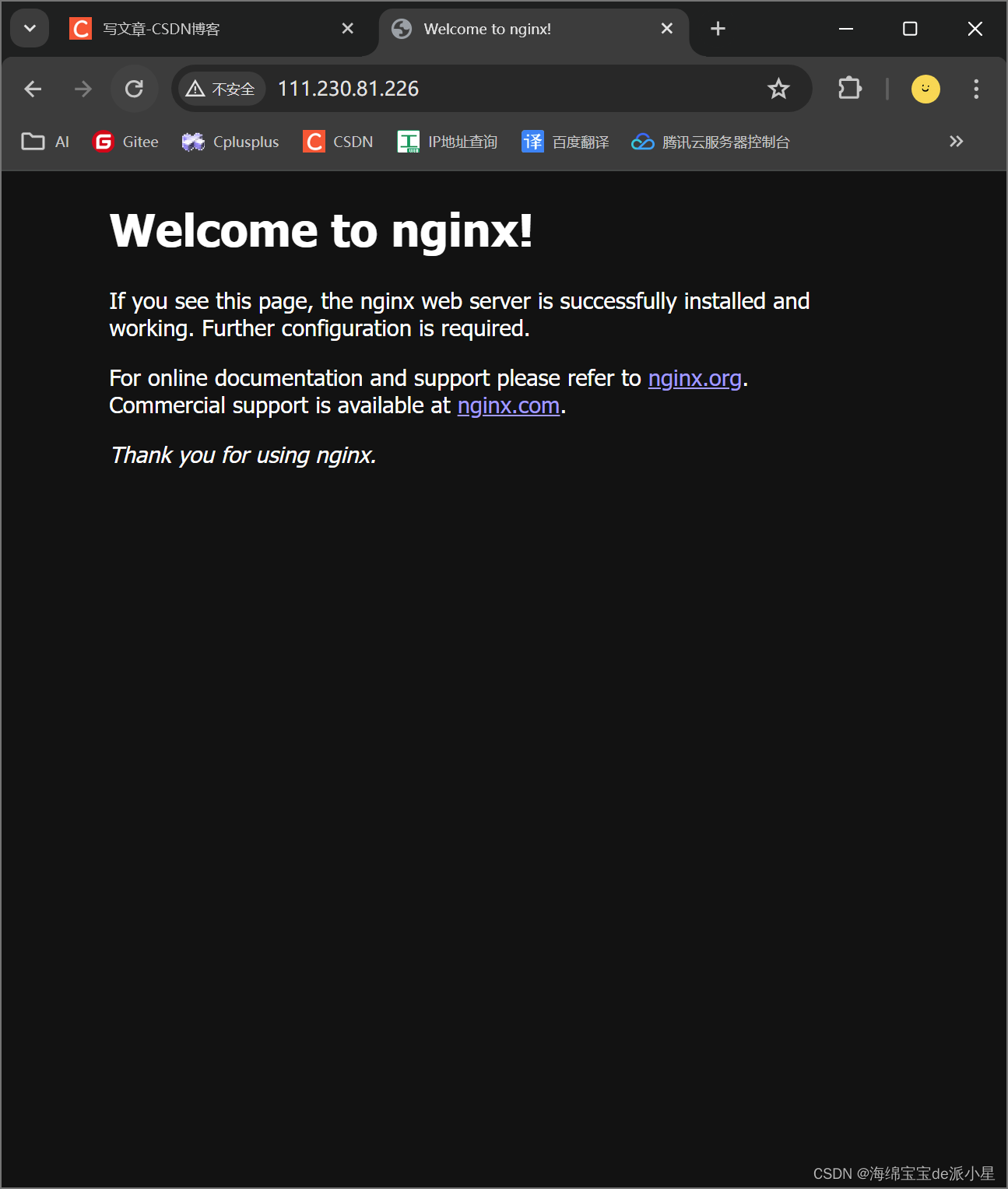Expand the hidden bookmarks chevron
The image size is (1008, 1189).
click(957, 142)
